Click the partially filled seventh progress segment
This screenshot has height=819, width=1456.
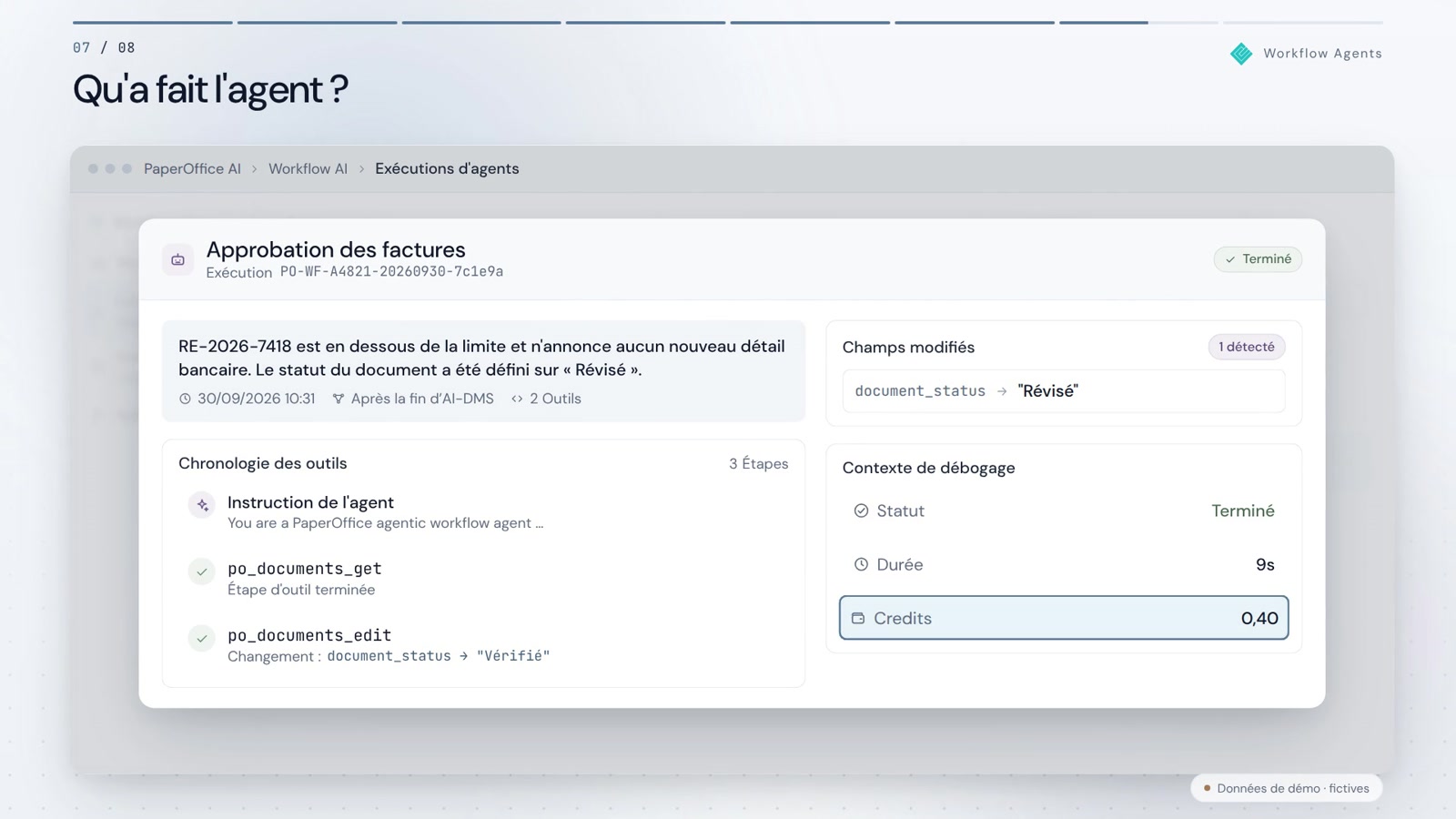click(1138, 22)
